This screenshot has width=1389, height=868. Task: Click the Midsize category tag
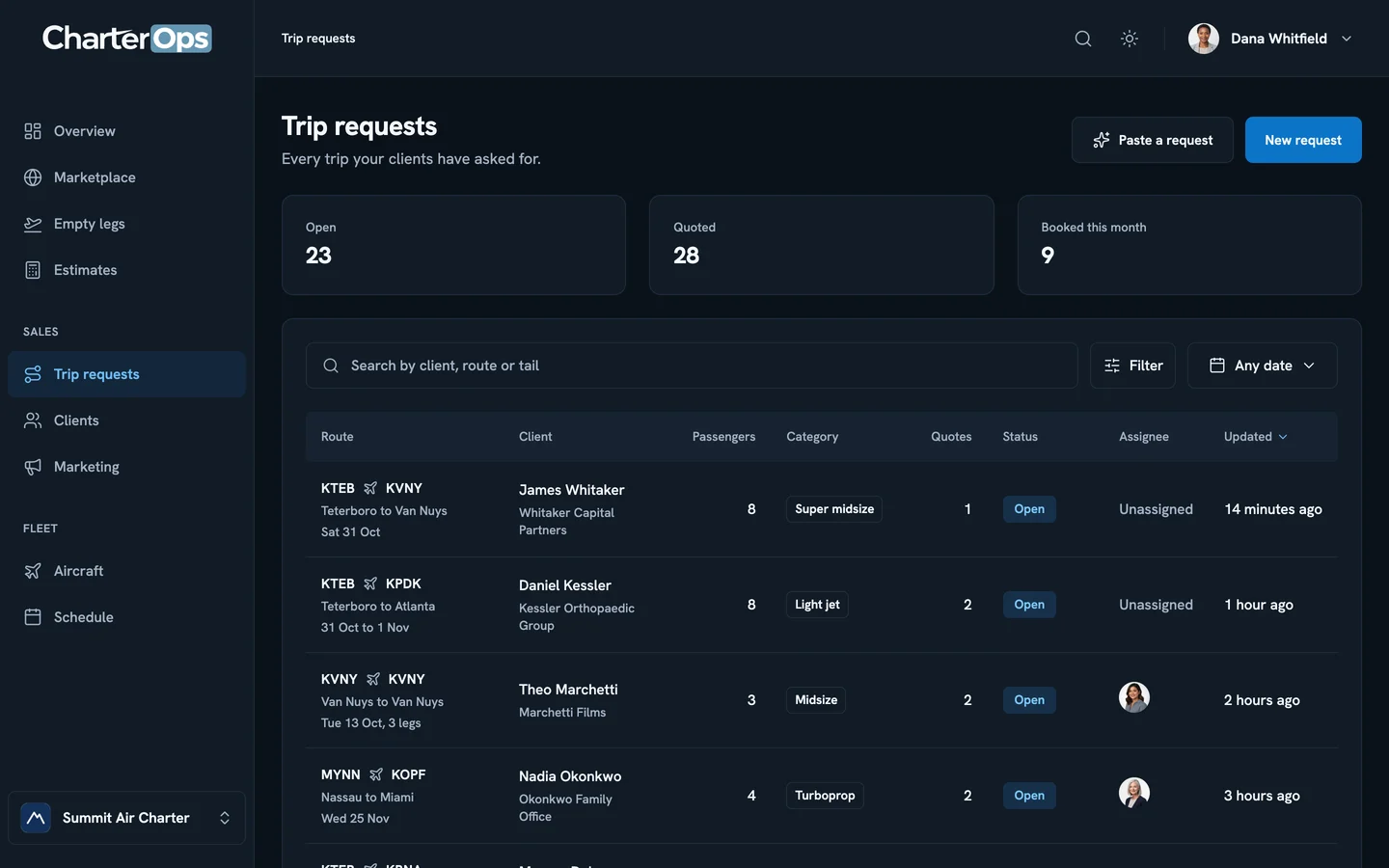(x=816, y=700)
